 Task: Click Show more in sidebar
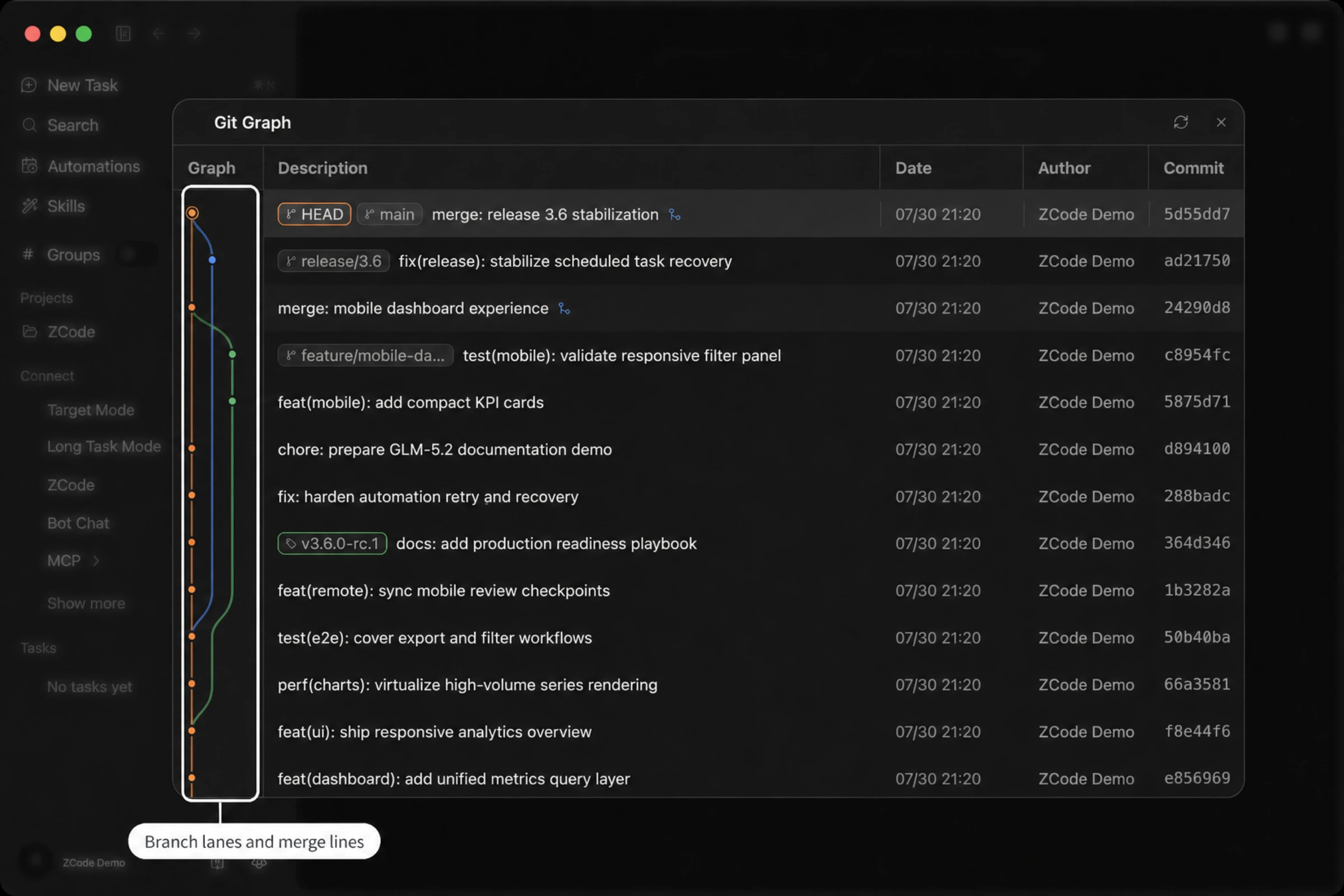pos(86,604)
